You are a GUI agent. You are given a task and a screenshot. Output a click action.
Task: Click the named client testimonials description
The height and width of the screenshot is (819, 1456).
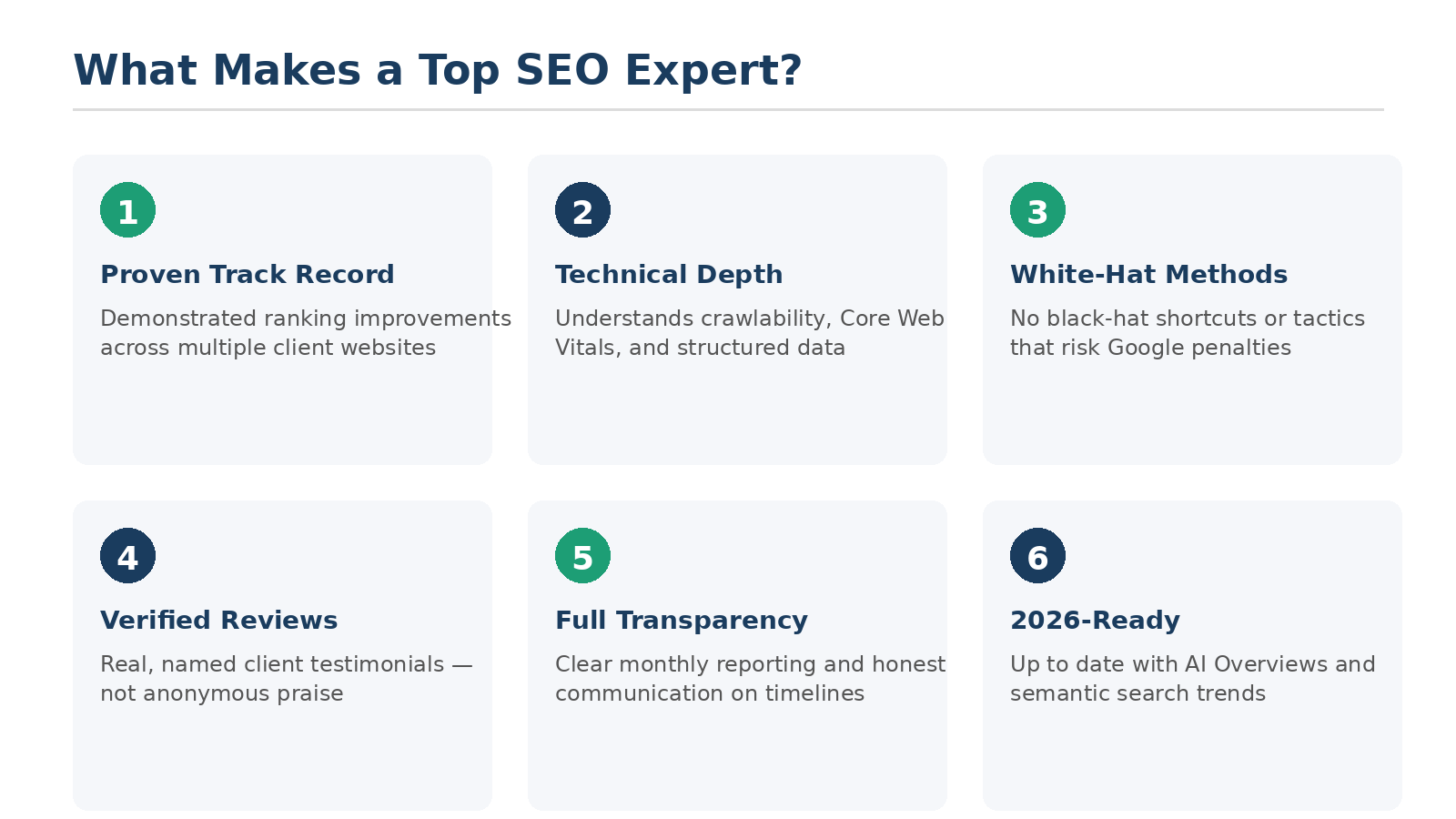(x=287, y=679)
